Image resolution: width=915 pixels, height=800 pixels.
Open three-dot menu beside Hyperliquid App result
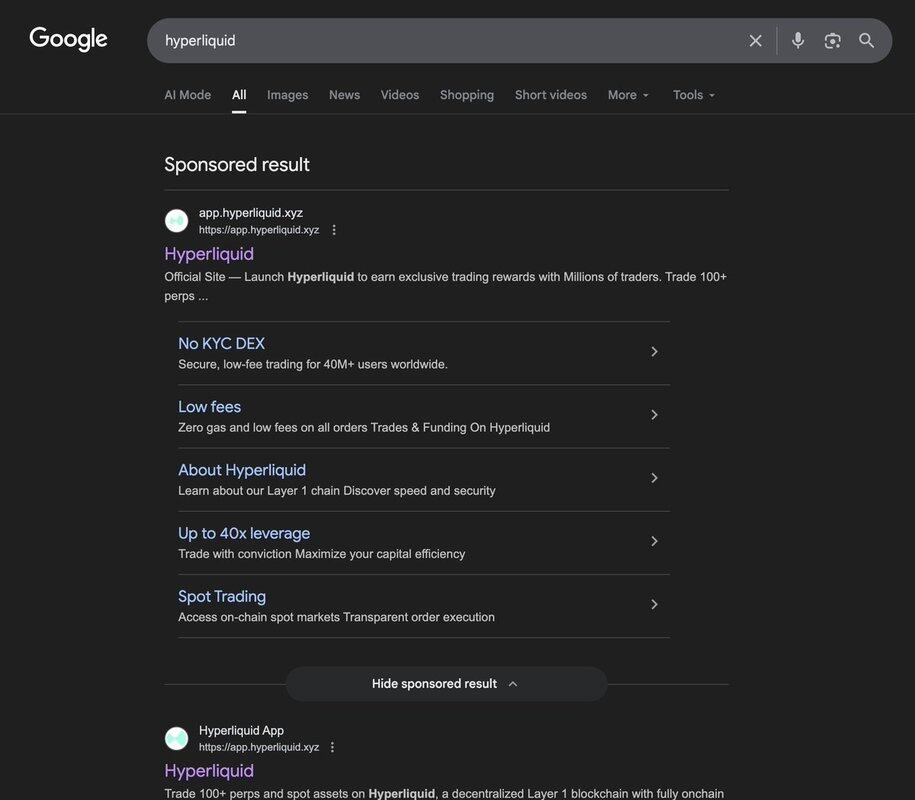pos(333,747)
